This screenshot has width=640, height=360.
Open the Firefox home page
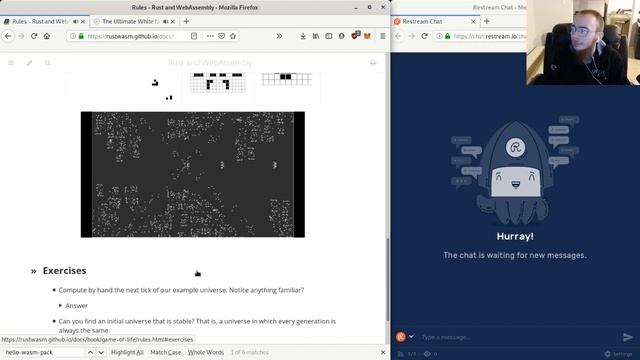point(47,36)
